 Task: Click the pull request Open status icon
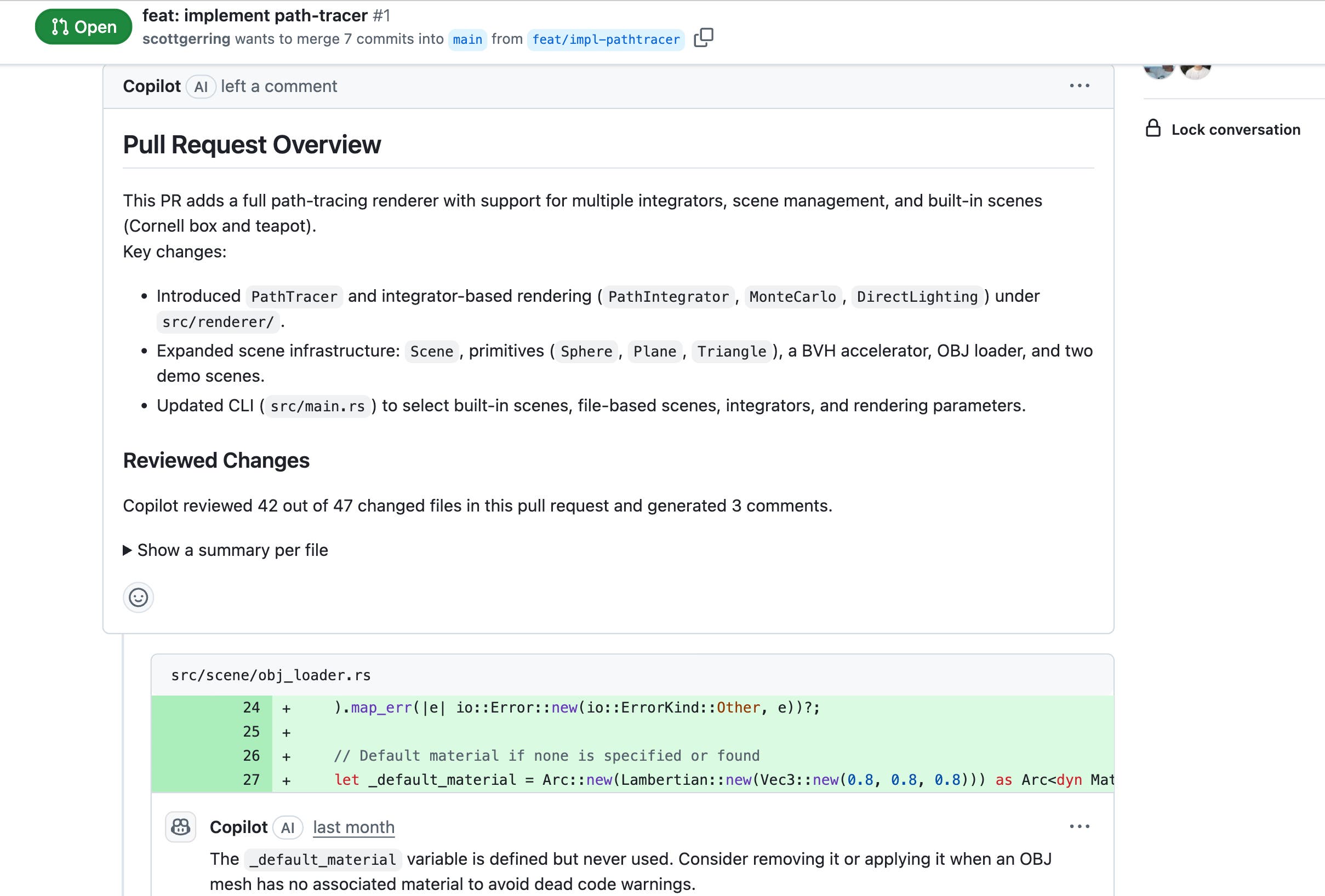[x=60, y=26]
